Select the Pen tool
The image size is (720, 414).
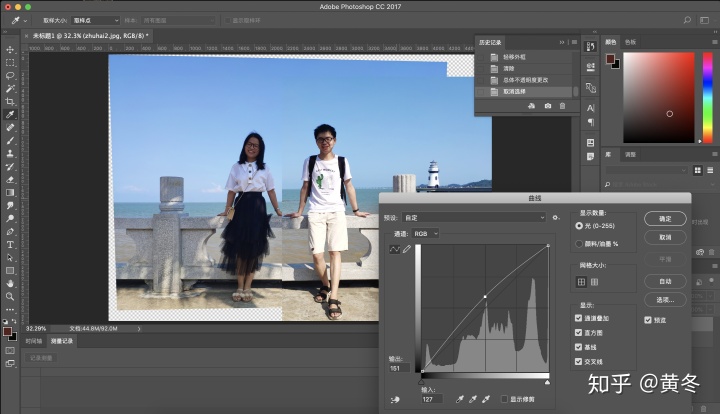point(10,231)
